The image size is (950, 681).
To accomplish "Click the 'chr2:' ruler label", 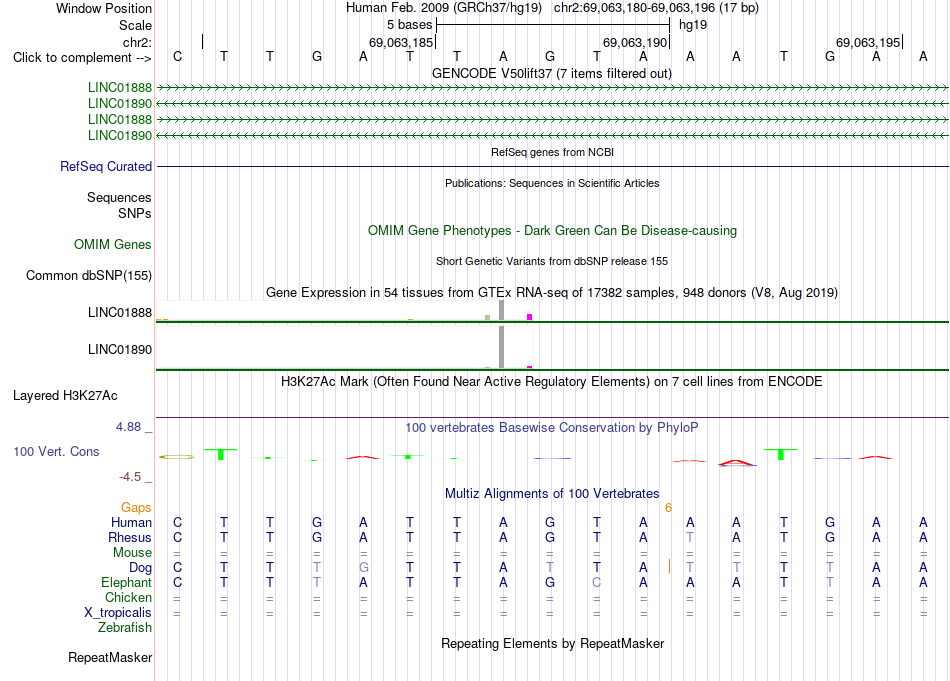I will pos(137,42).
